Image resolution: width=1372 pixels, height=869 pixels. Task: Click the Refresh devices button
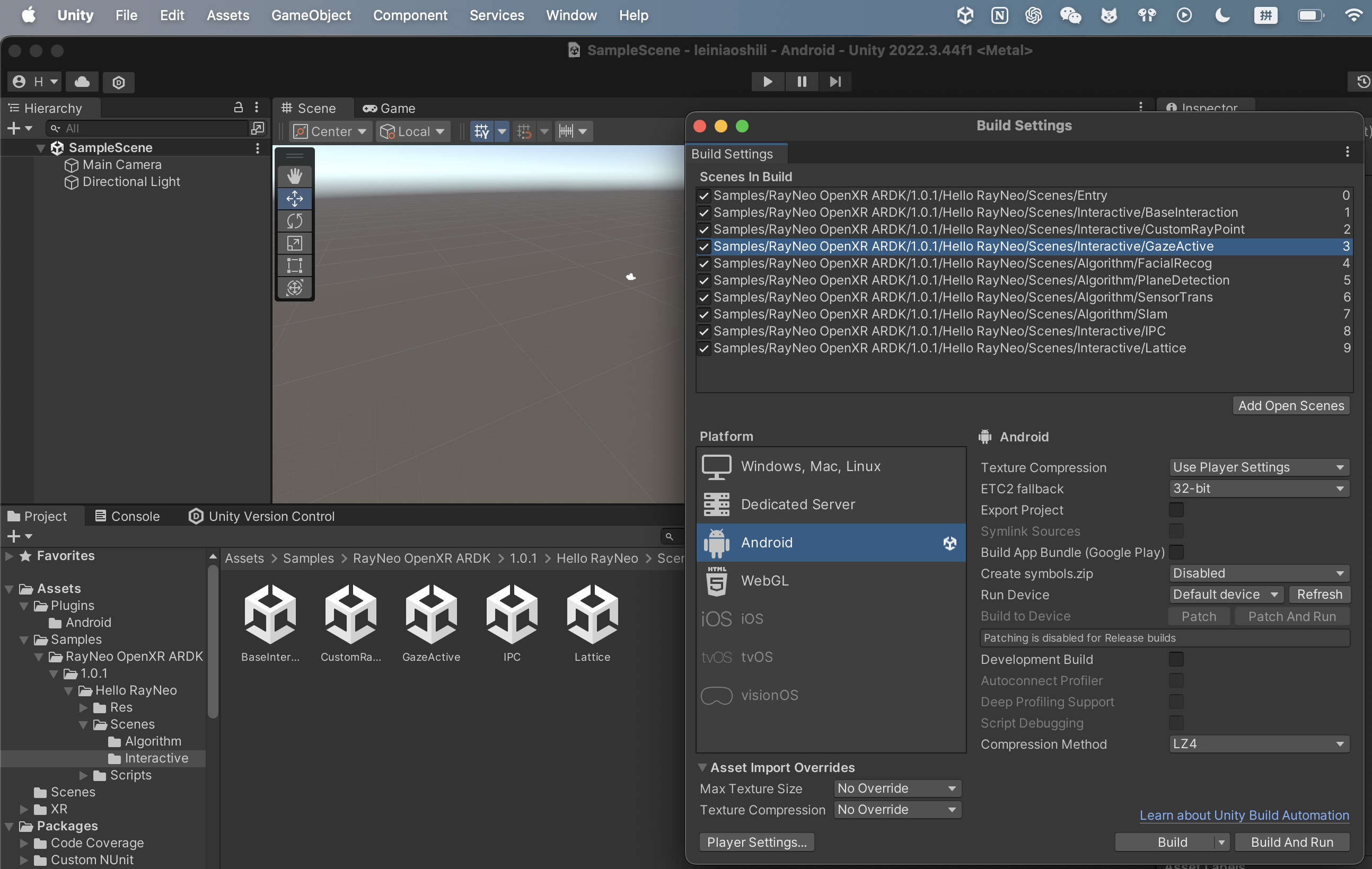pos(1319,594)
